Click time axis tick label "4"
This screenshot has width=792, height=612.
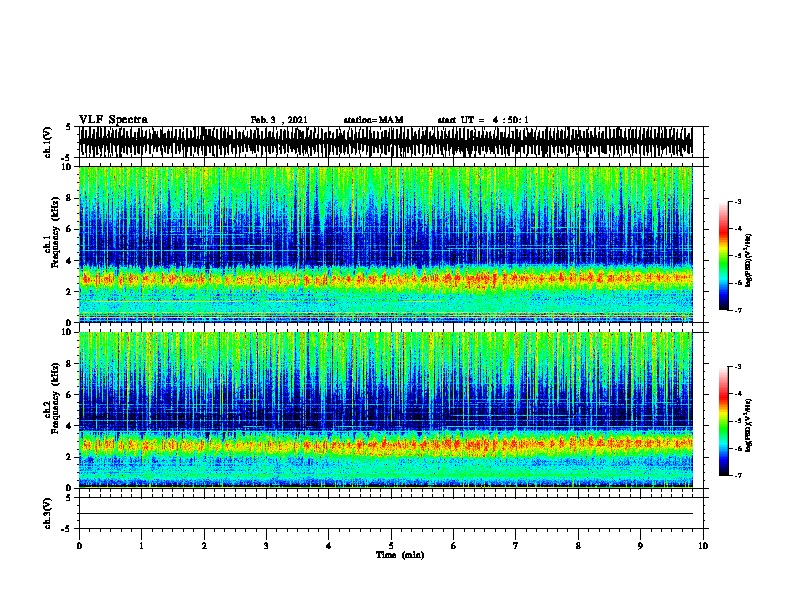pyautogui.click(x=329, y=546)
